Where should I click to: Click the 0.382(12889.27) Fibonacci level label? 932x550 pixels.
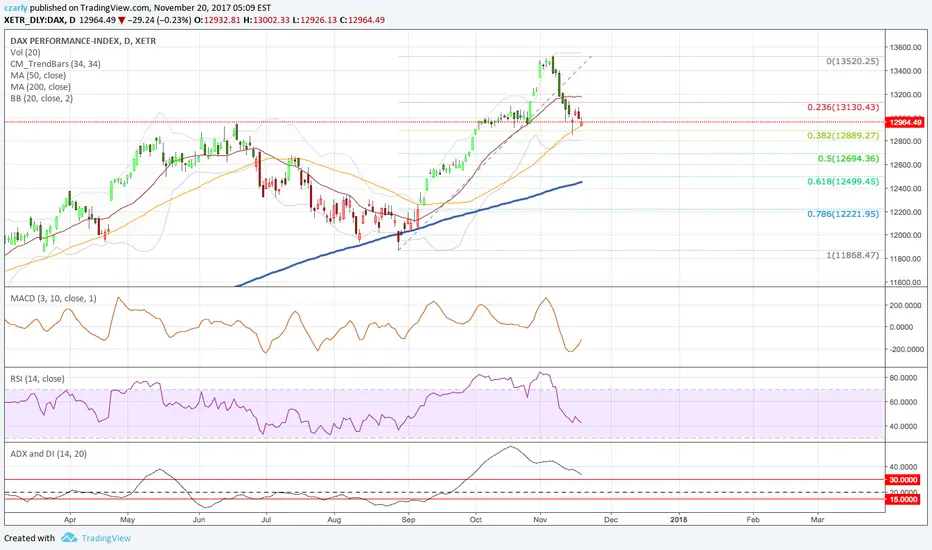click(843, 136)
